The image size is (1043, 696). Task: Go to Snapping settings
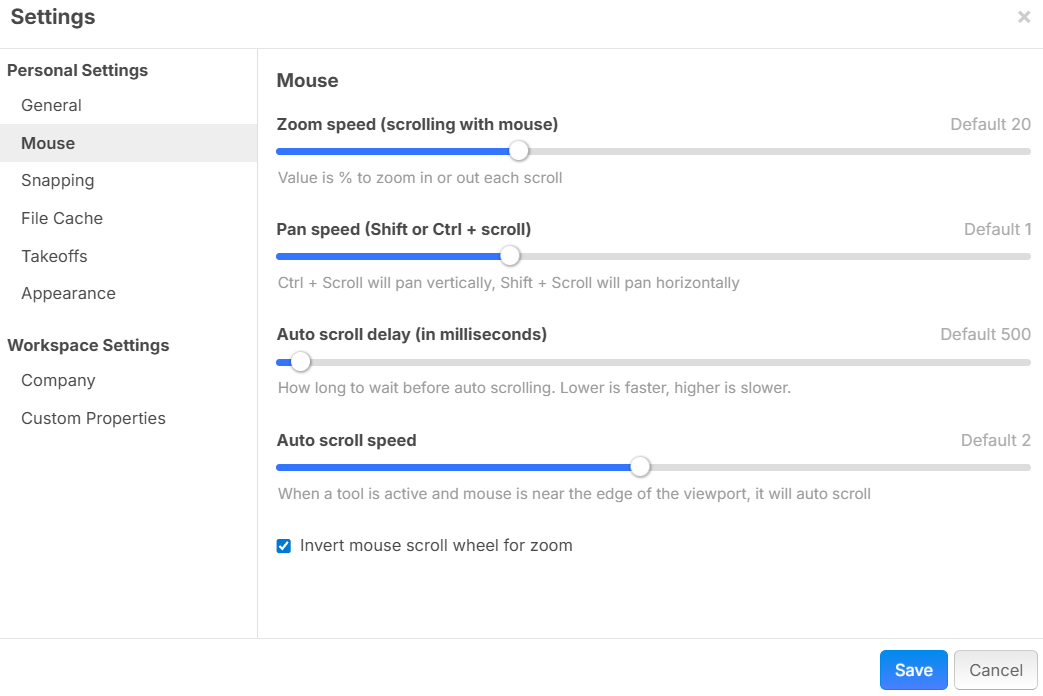coord(58,181)
